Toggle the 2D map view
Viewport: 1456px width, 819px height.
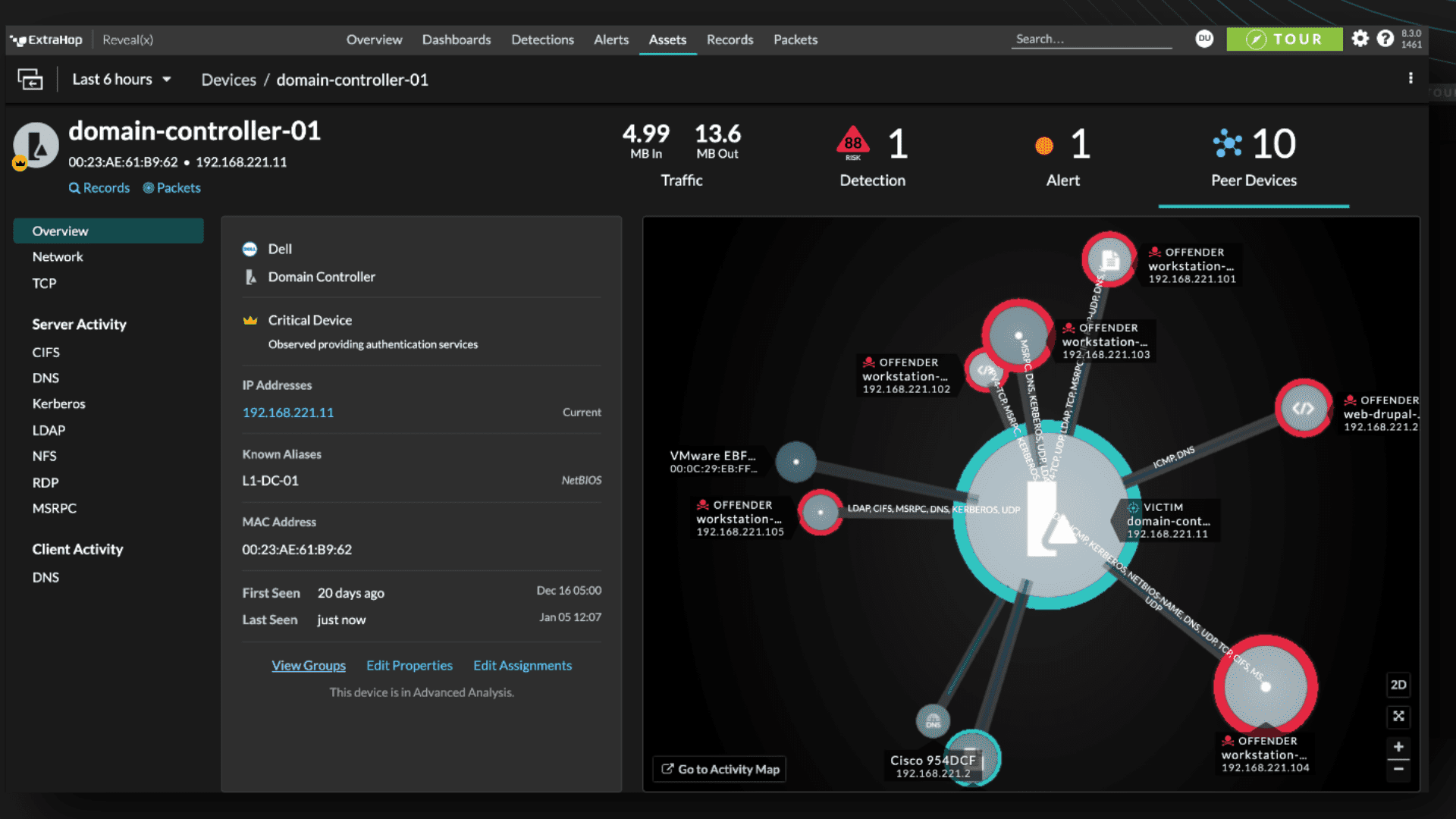pyautogui.click(x=1398, y=685)
